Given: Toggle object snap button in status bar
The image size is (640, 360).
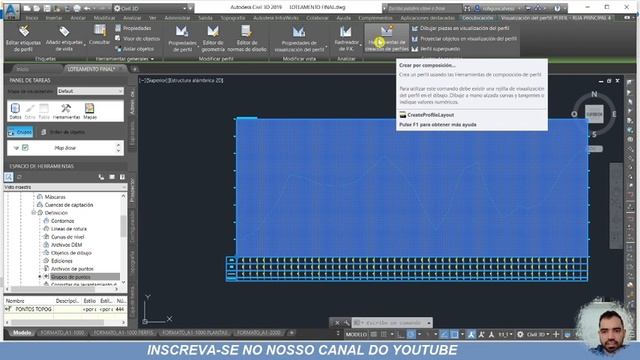Looking at the screenshot, I should 454,334.
